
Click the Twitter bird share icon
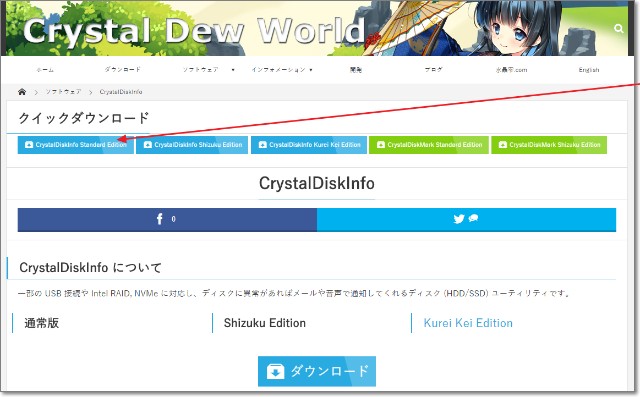pos(459,219)
